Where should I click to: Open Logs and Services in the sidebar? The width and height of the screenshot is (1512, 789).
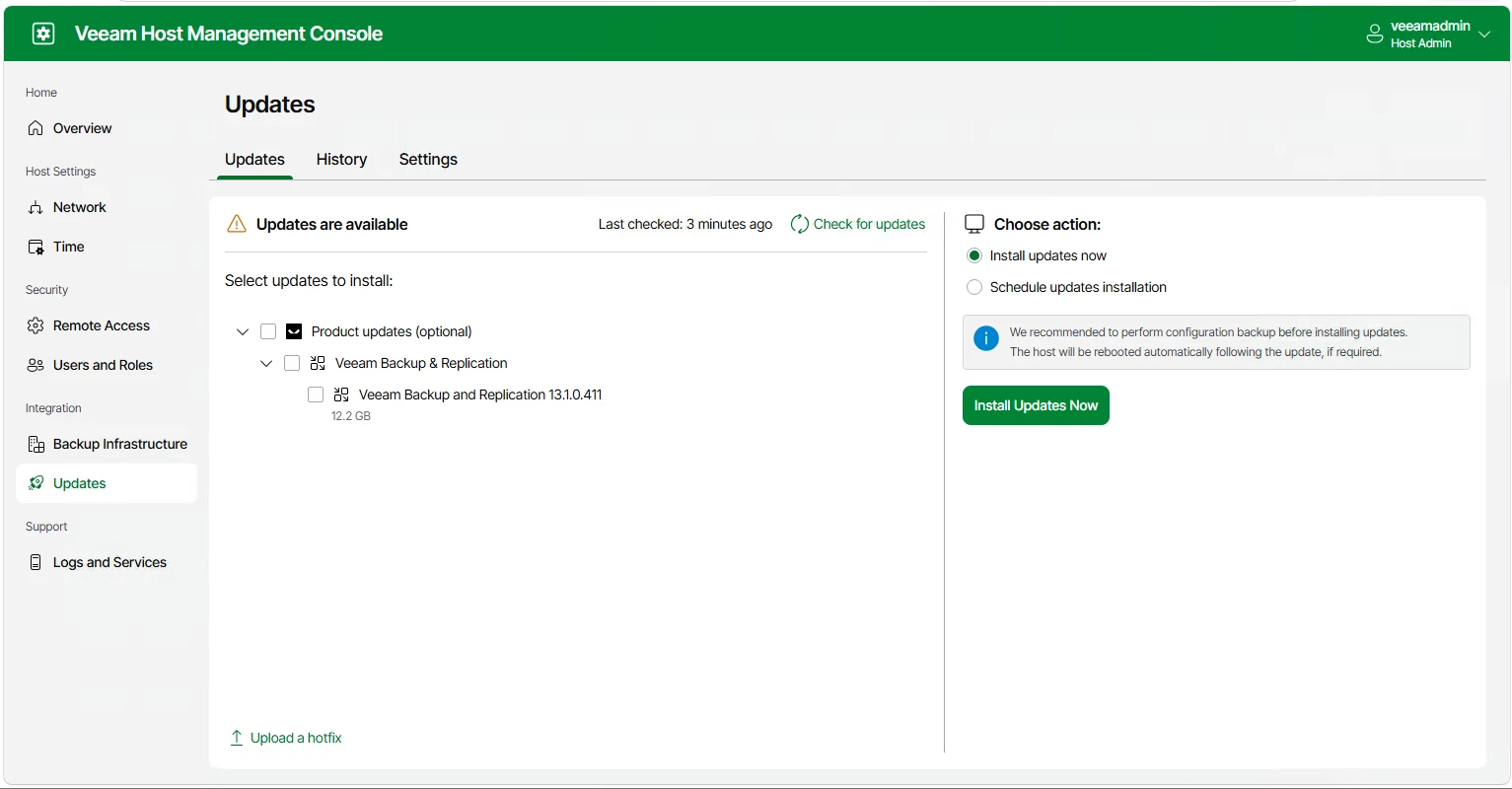(107, 562)
